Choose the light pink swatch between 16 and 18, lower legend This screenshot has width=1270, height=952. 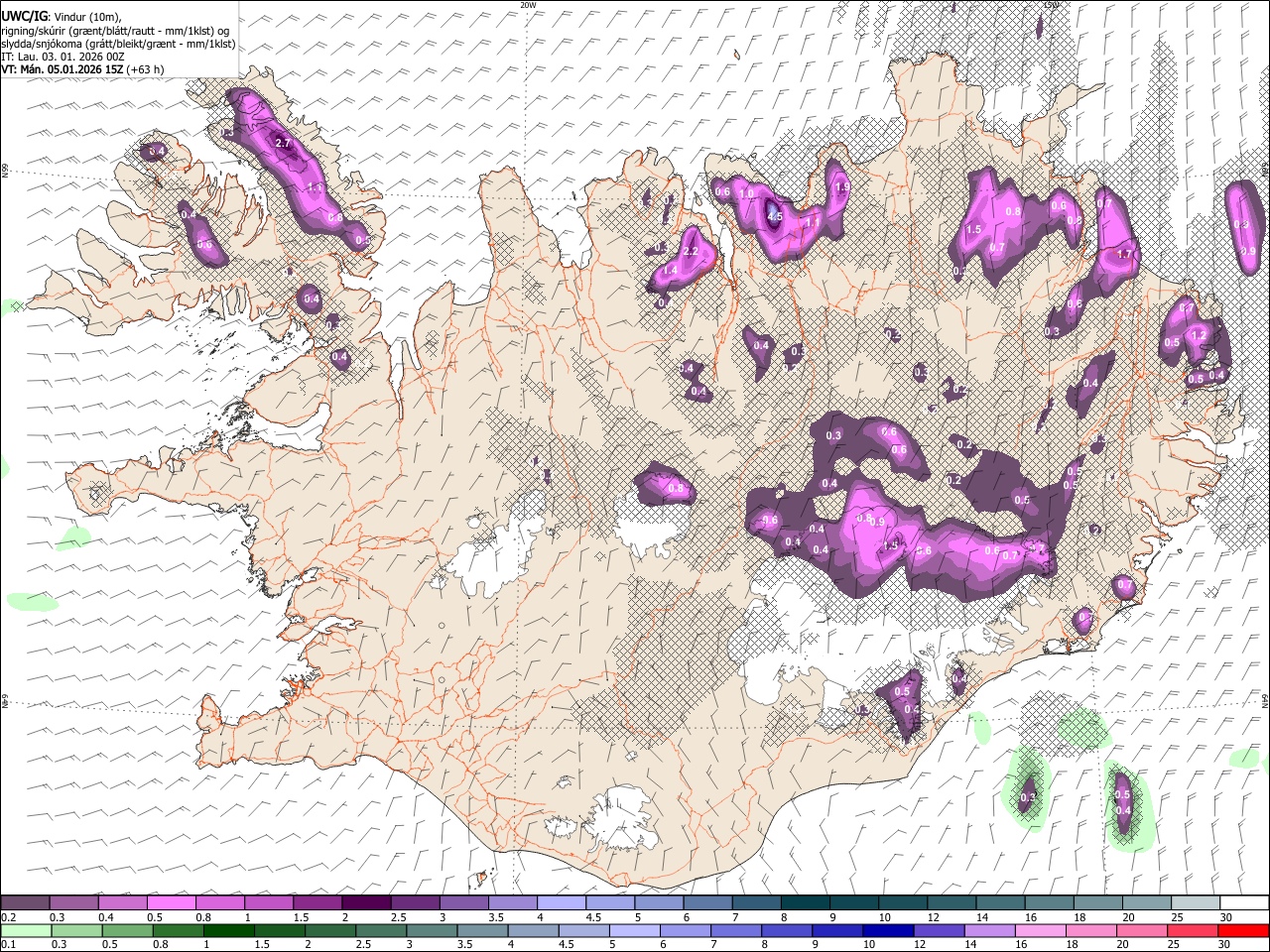(1039, 930)
